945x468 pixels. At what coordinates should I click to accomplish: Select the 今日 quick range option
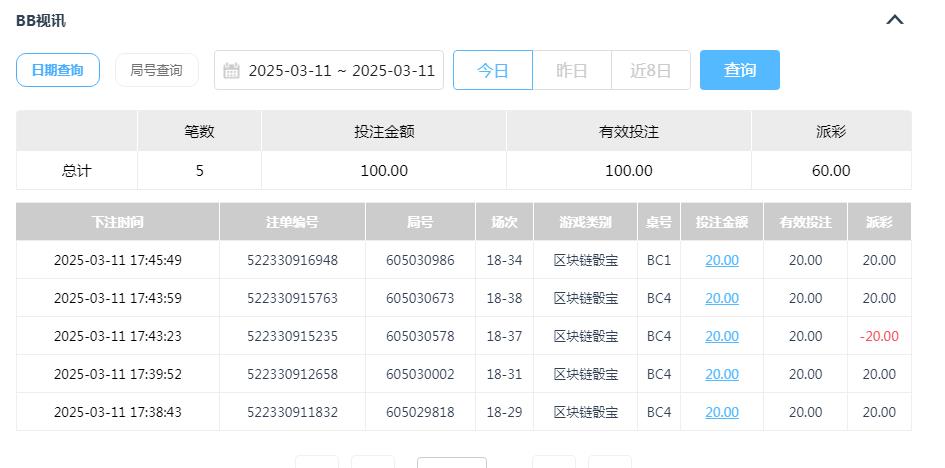(x=492, y=71)
